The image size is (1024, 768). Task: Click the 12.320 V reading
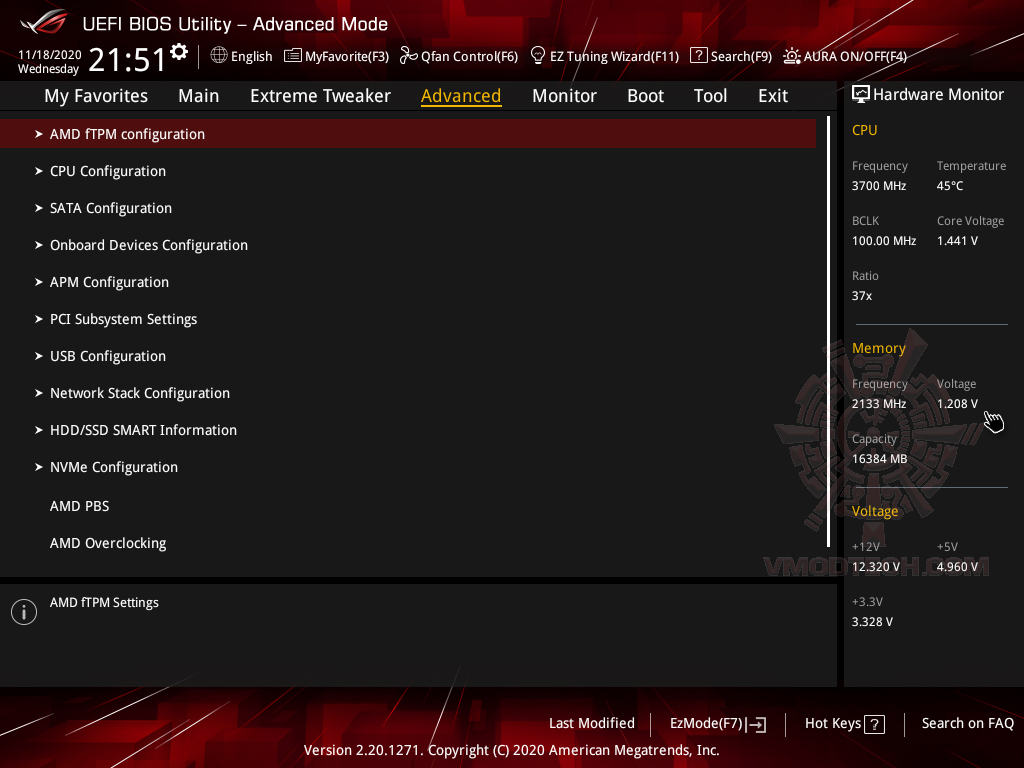pos(875,566)
